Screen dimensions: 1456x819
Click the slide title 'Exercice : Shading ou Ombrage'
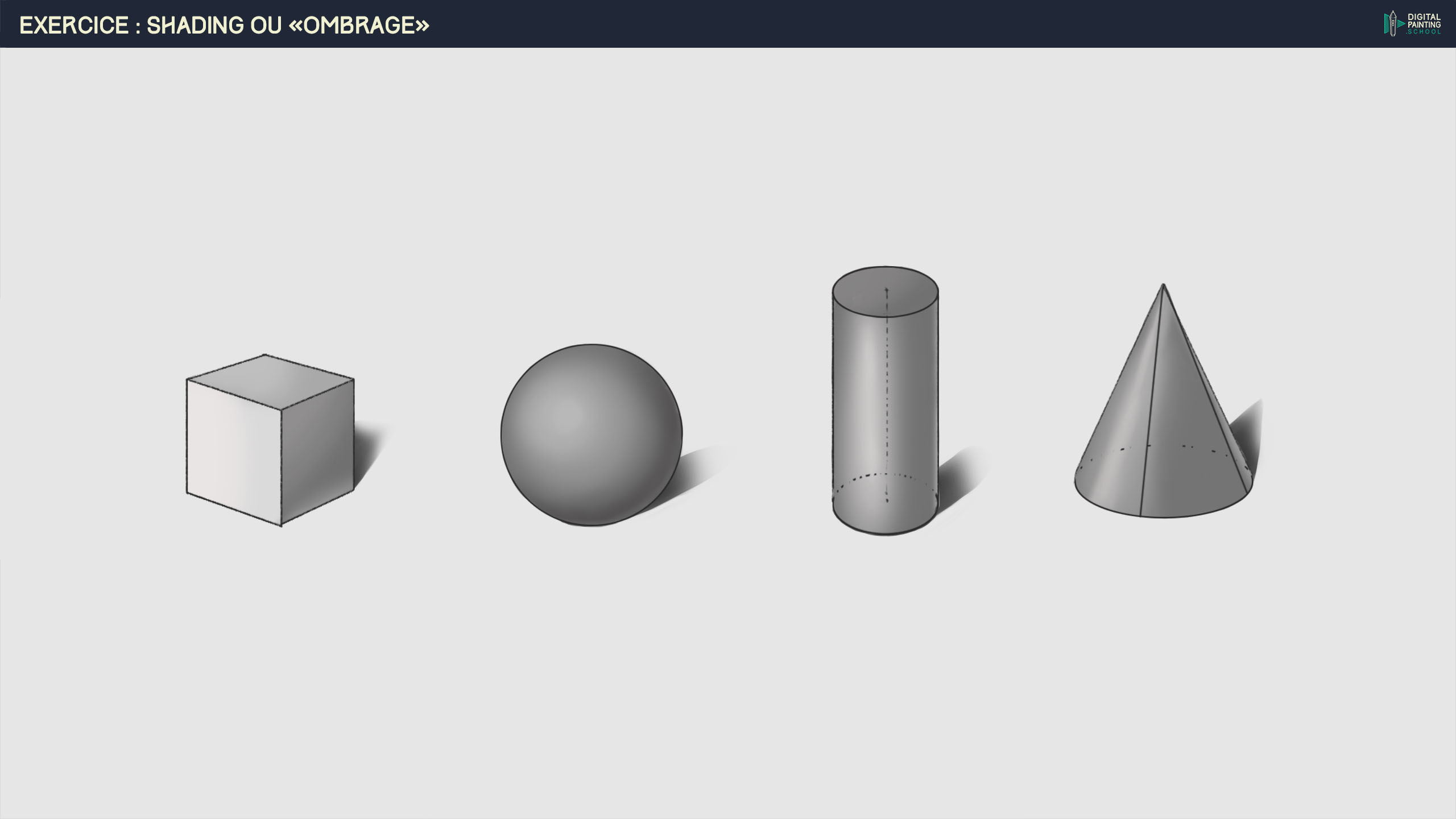point(224,25)
